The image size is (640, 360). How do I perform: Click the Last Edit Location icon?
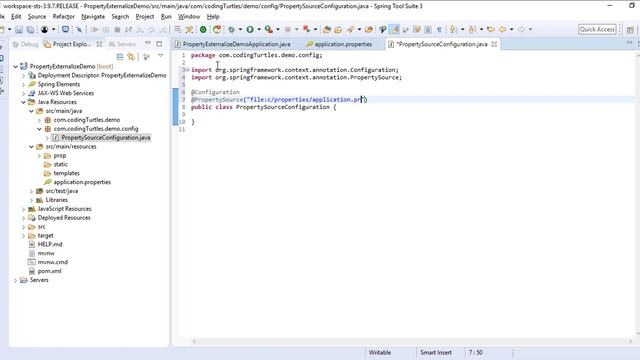pos(491,29)
